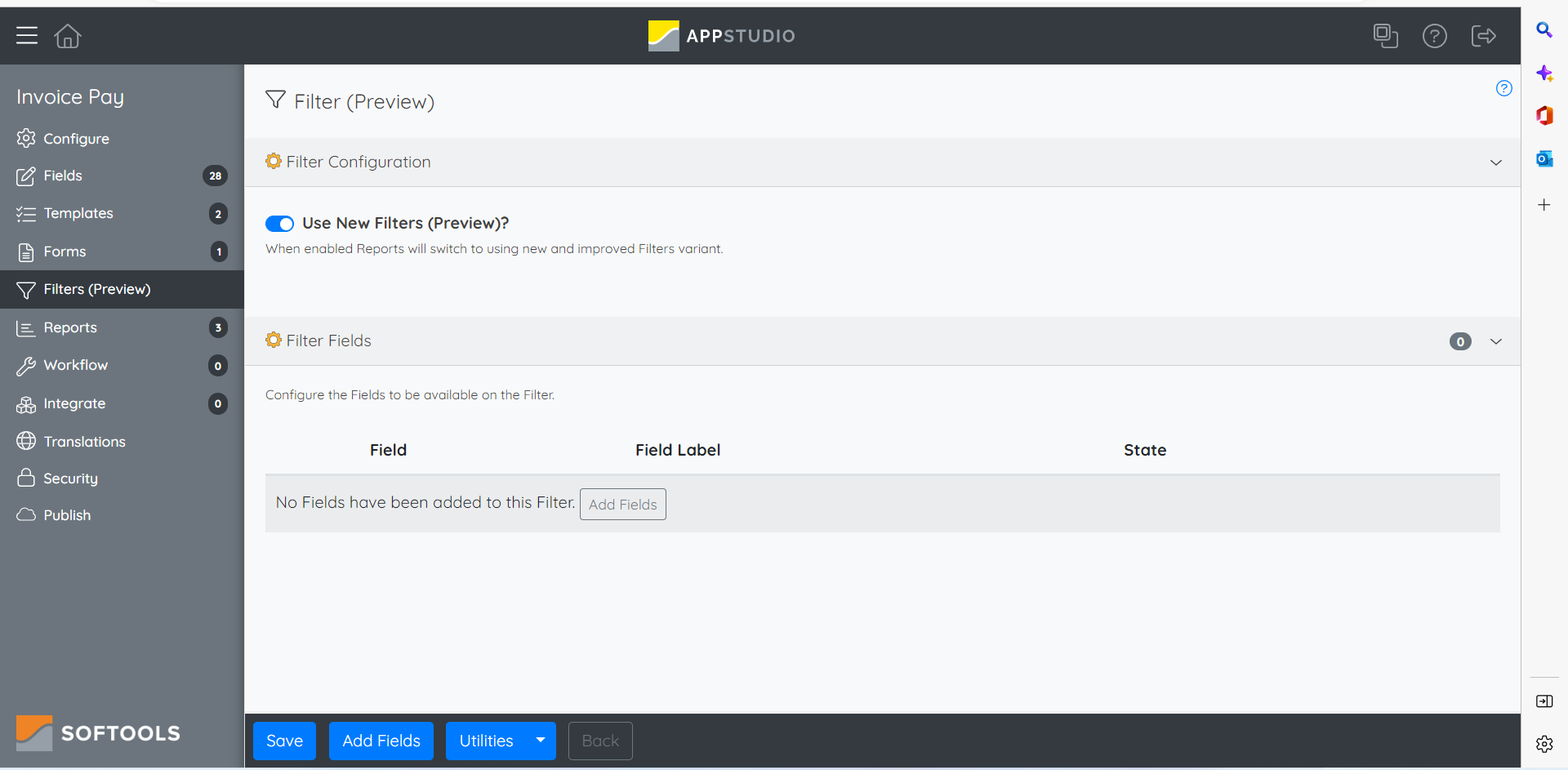Open Fields in the sidebar

point(122,176)
